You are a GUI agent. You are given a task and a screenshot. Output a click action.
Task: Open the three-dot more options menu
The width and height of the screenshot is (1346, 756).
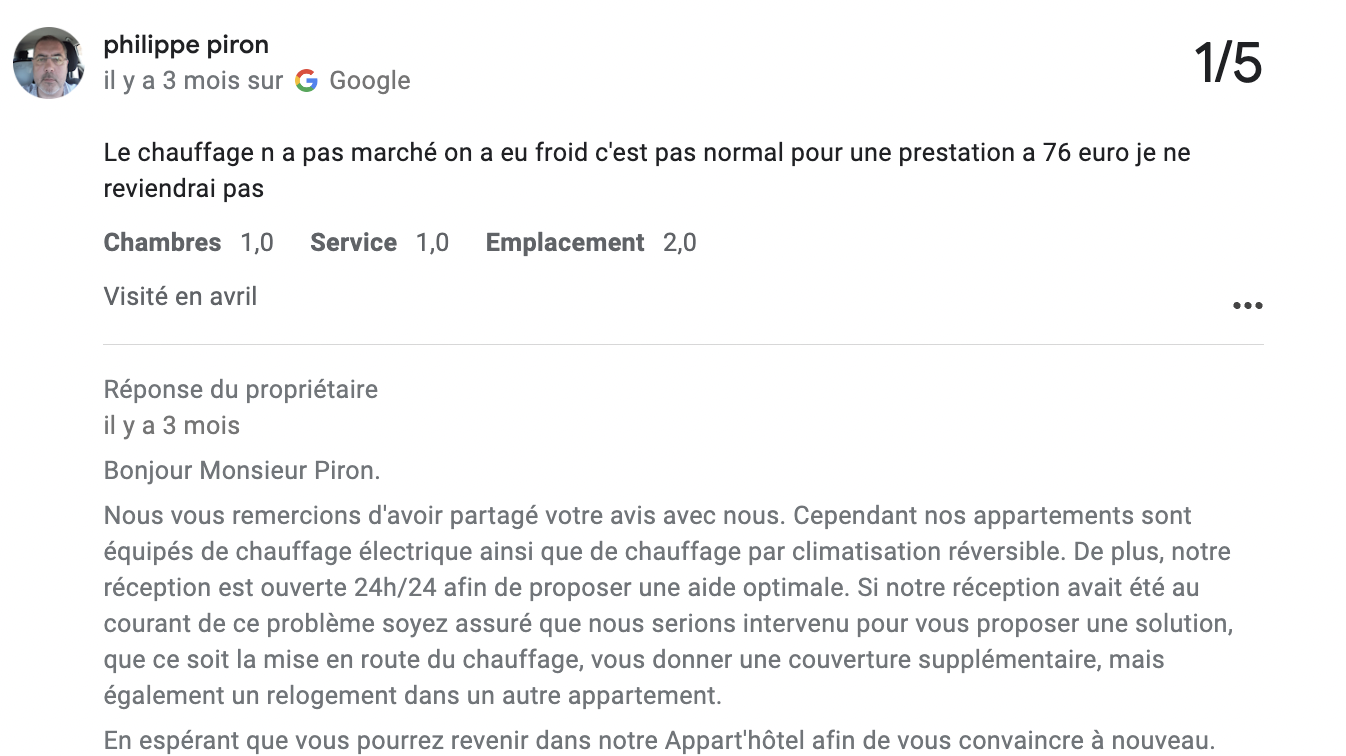pos(1247,306)
